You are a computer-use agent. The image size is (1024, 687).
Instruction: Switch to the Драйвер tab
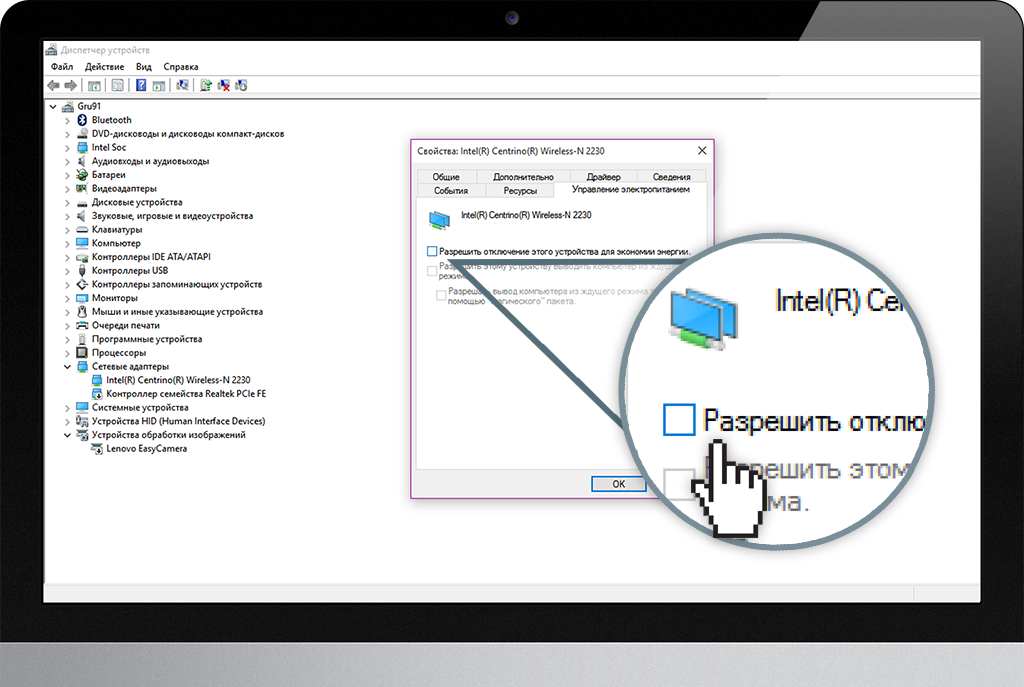point(603,177)
